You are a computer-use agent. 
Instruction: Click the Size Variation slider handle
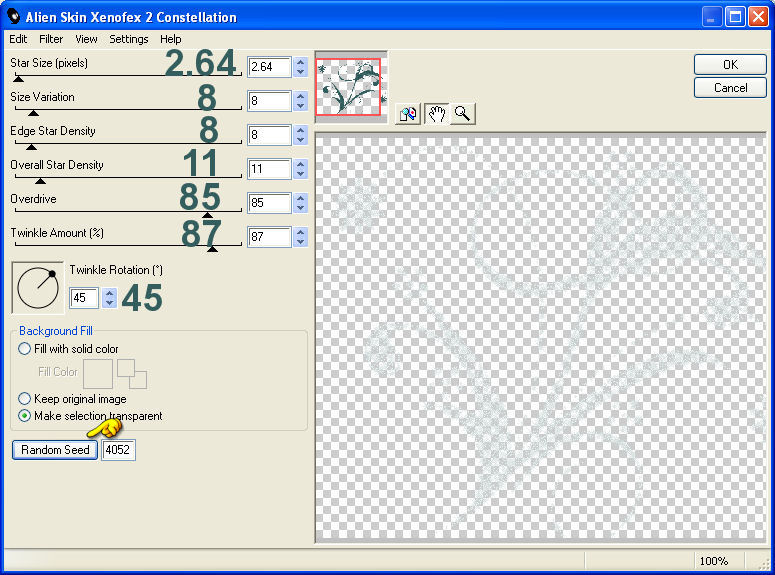coord(33,113)
